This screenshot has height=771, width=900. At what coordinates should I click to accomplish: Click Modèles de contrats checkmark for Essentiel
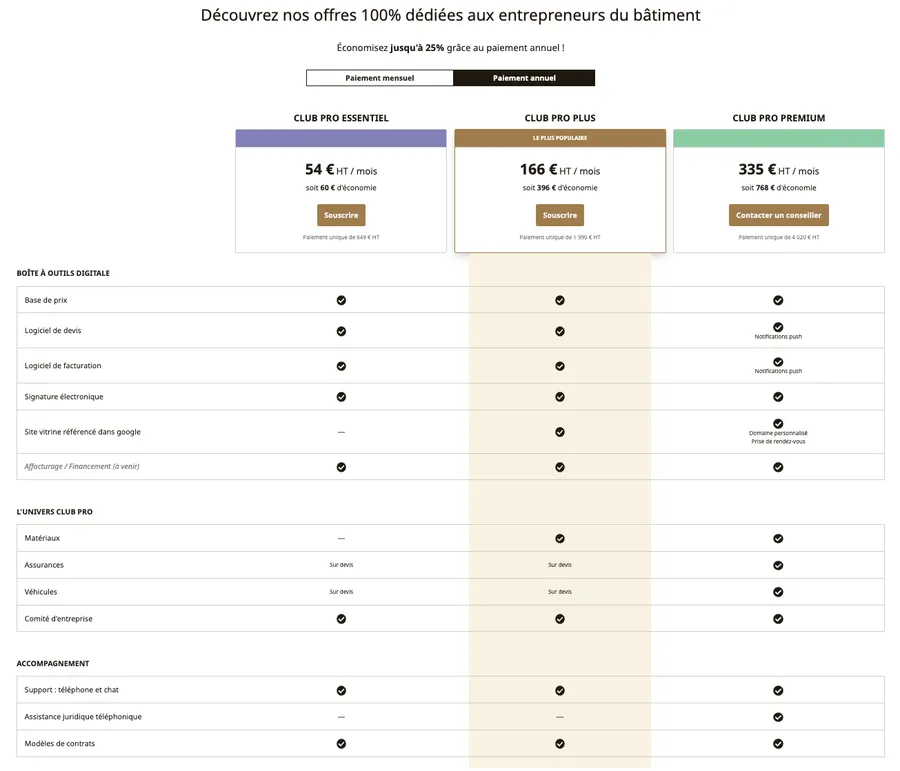point(341,744)
